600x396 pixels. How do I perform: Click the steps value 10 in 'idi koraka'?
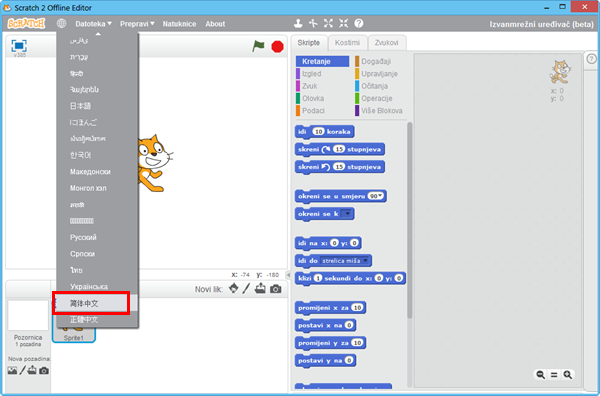(318, 132)
